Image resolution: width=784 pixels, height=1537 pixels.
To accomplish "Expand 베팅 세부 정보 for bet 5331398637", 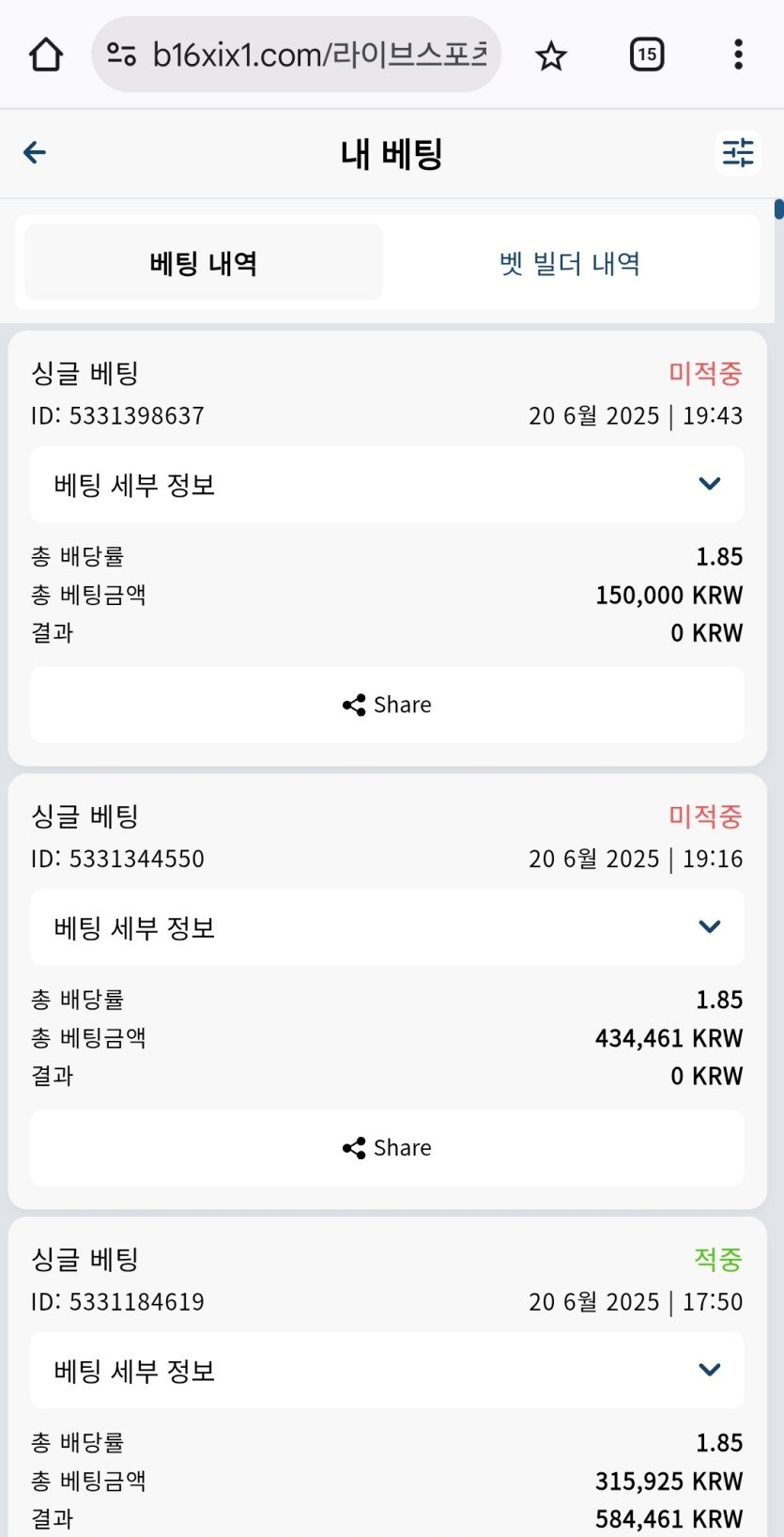I will [709, 484].
